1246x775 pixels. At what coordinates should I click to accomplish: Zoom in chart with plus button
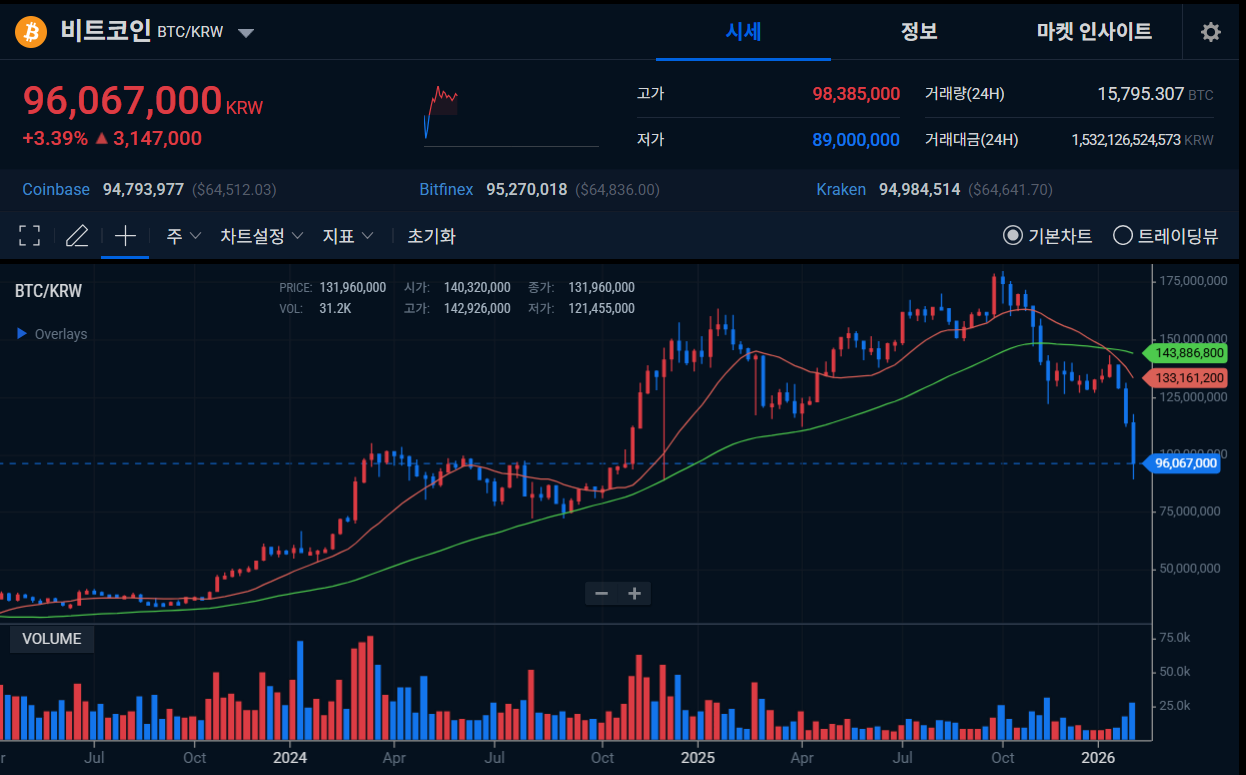point(634,593)
